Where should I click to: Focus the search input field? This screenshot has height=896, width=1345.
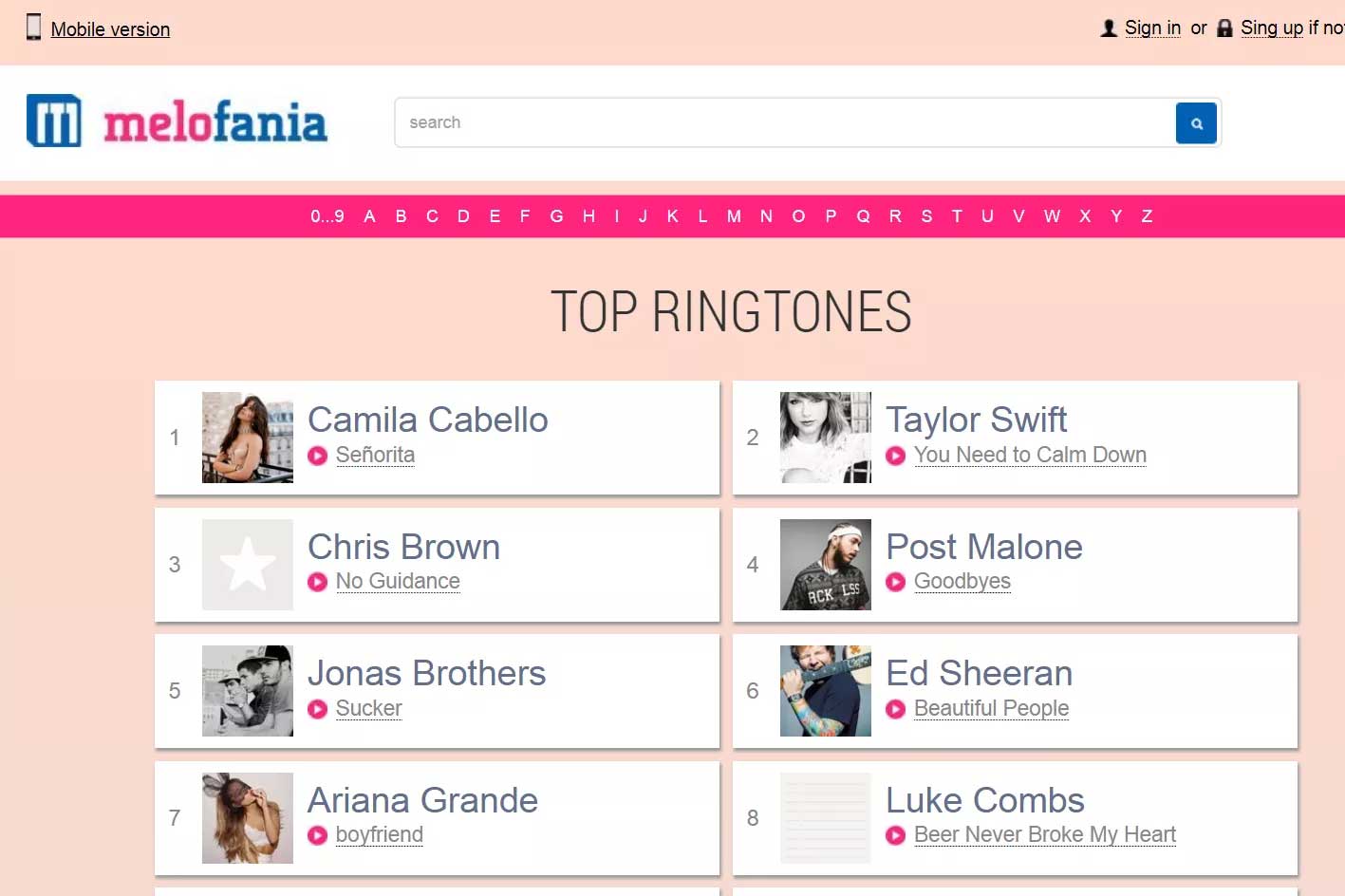point(784,123)
